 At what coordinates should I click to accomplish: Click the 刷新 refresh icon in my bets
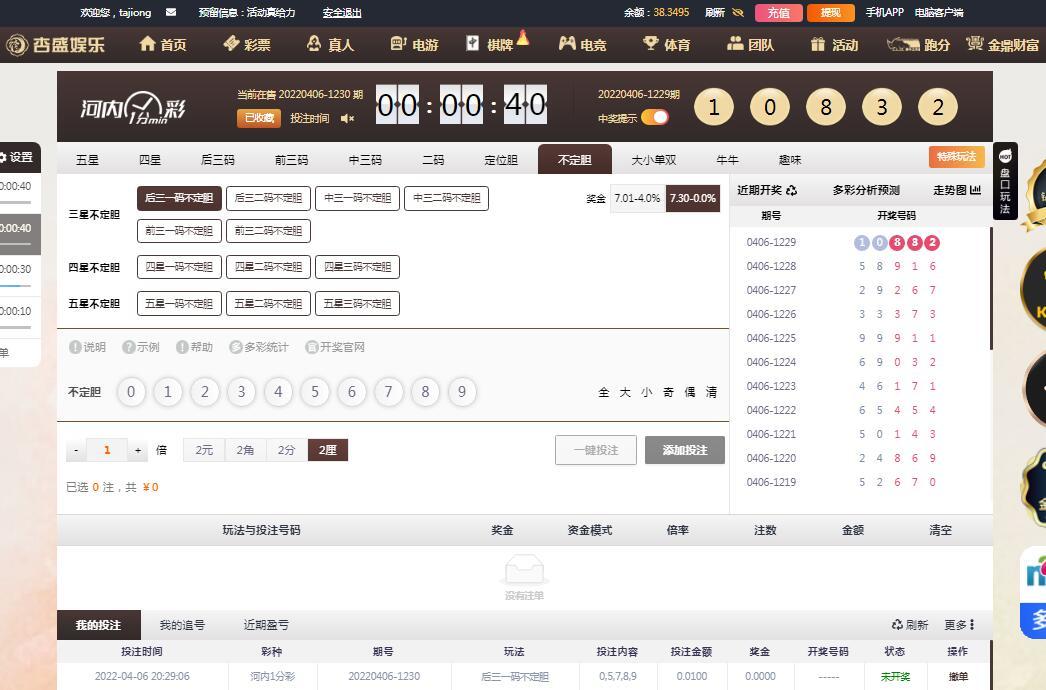[x=898, y=625]
